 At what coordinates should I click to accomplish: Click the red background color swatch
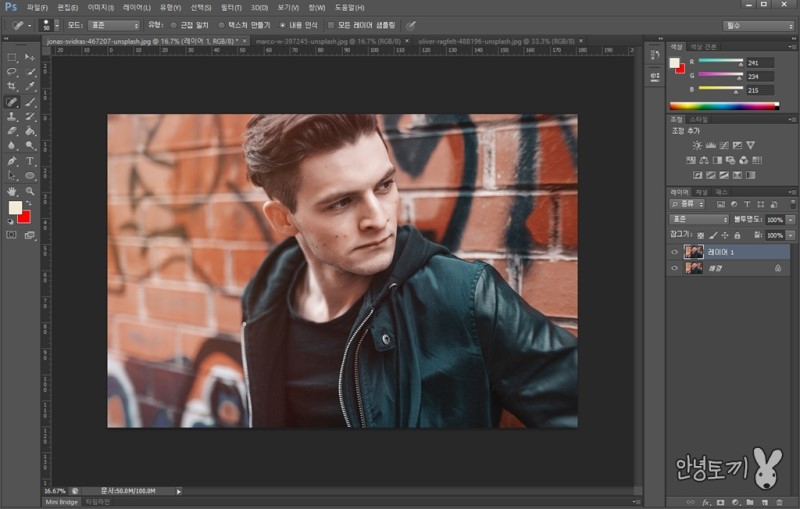24,216
